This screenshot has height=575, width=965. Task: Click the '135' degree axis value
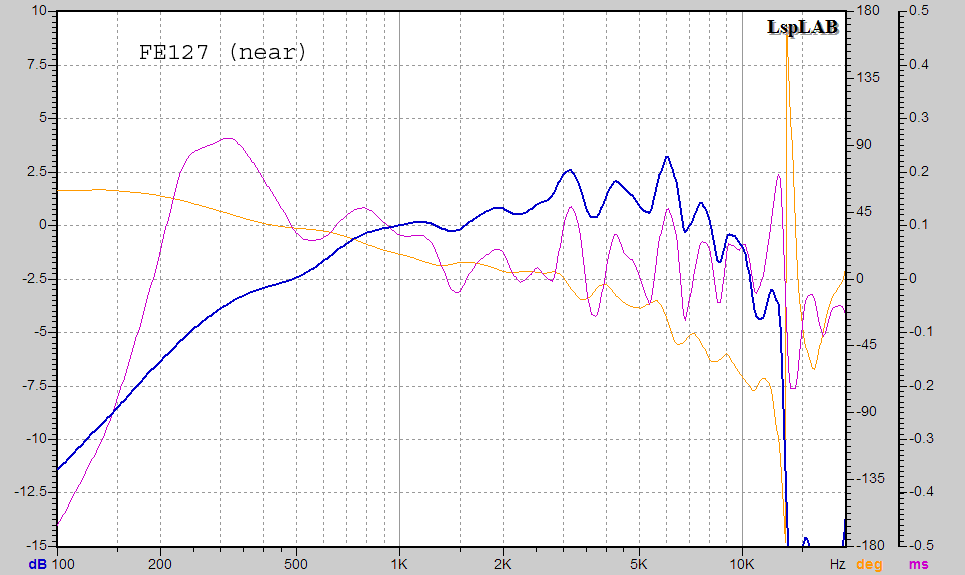[x=868, y=78]
